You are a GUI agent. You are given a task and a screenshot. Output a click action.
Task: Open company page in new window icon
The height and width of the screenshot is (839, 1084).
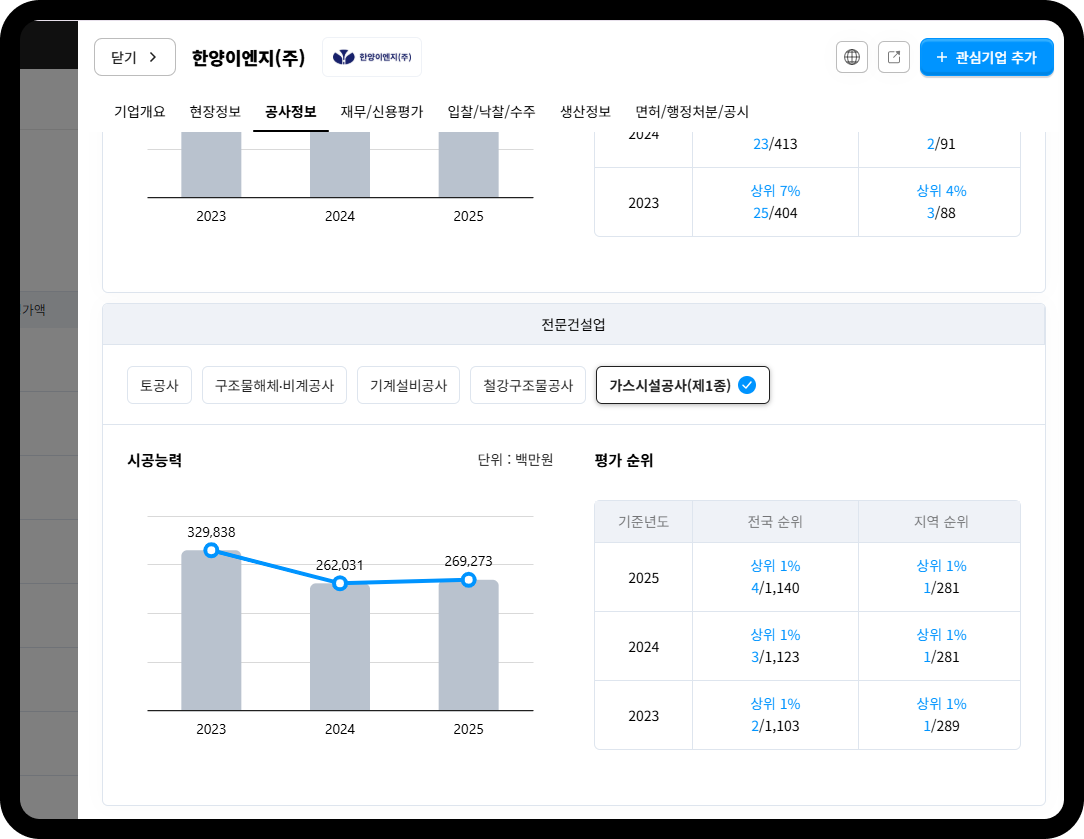click(x=894, y=57)
